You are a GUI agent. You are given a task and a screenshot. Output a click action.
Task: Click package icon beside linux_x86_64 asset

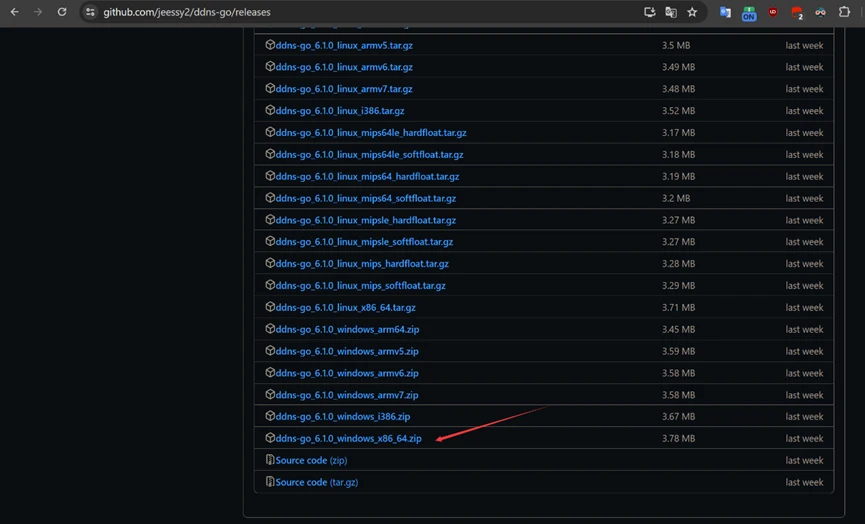point(270,307)
